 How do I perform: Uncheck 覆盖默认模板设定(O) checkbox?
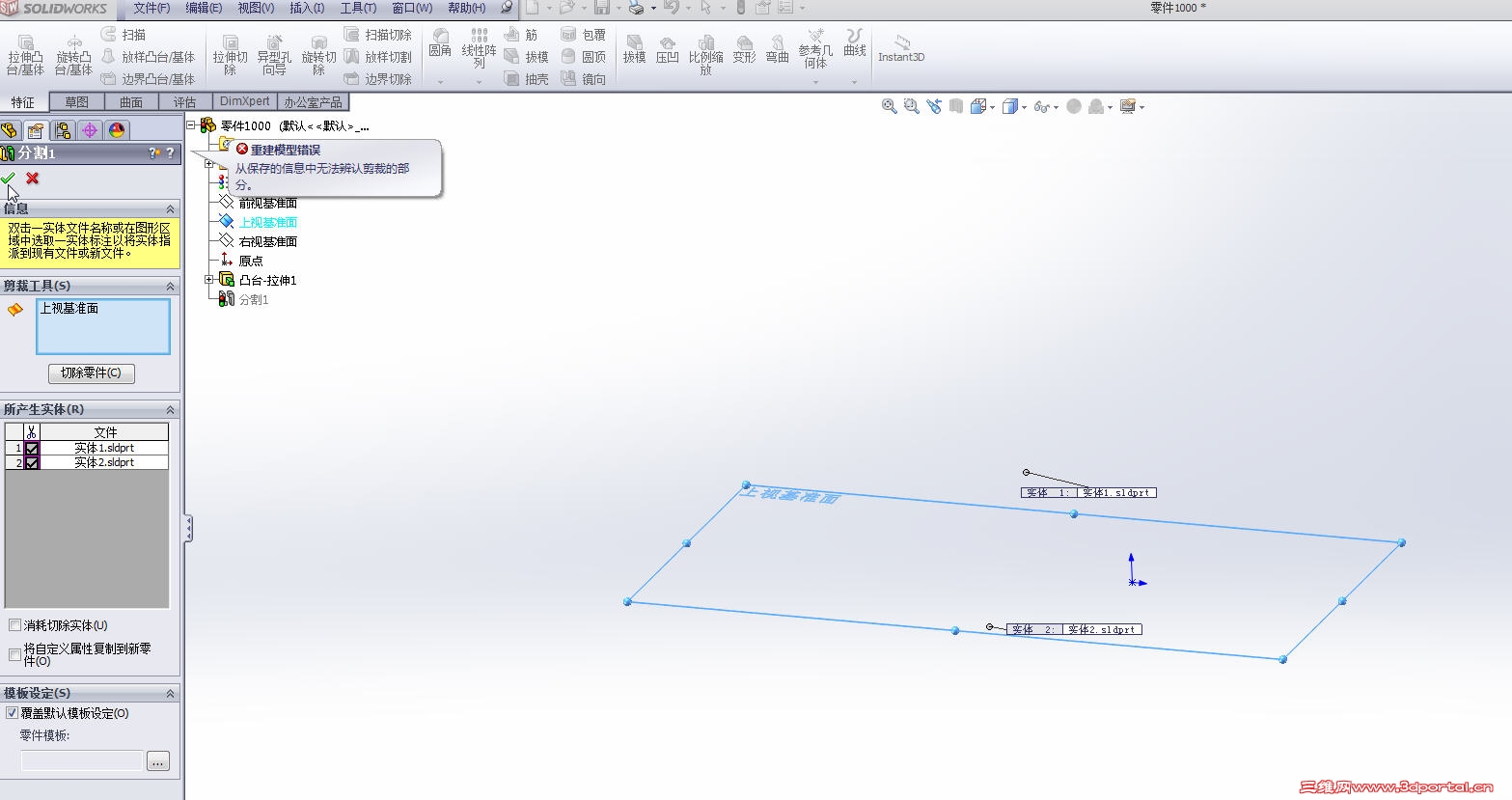pos(13,713)
